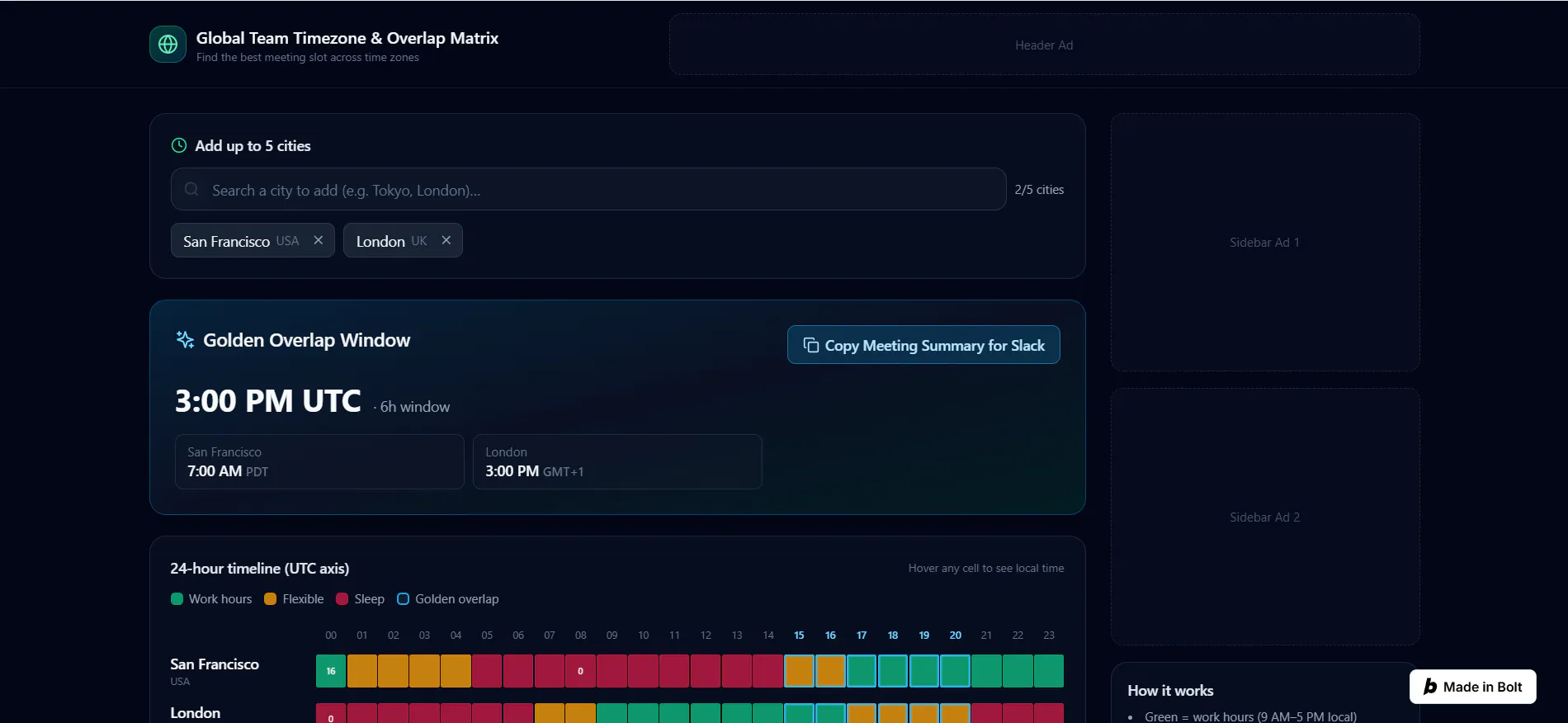This screenshot has width=1568, height=723.
Task: Click the 'Header Ad' placeholder
Action: pos(1044,45)
